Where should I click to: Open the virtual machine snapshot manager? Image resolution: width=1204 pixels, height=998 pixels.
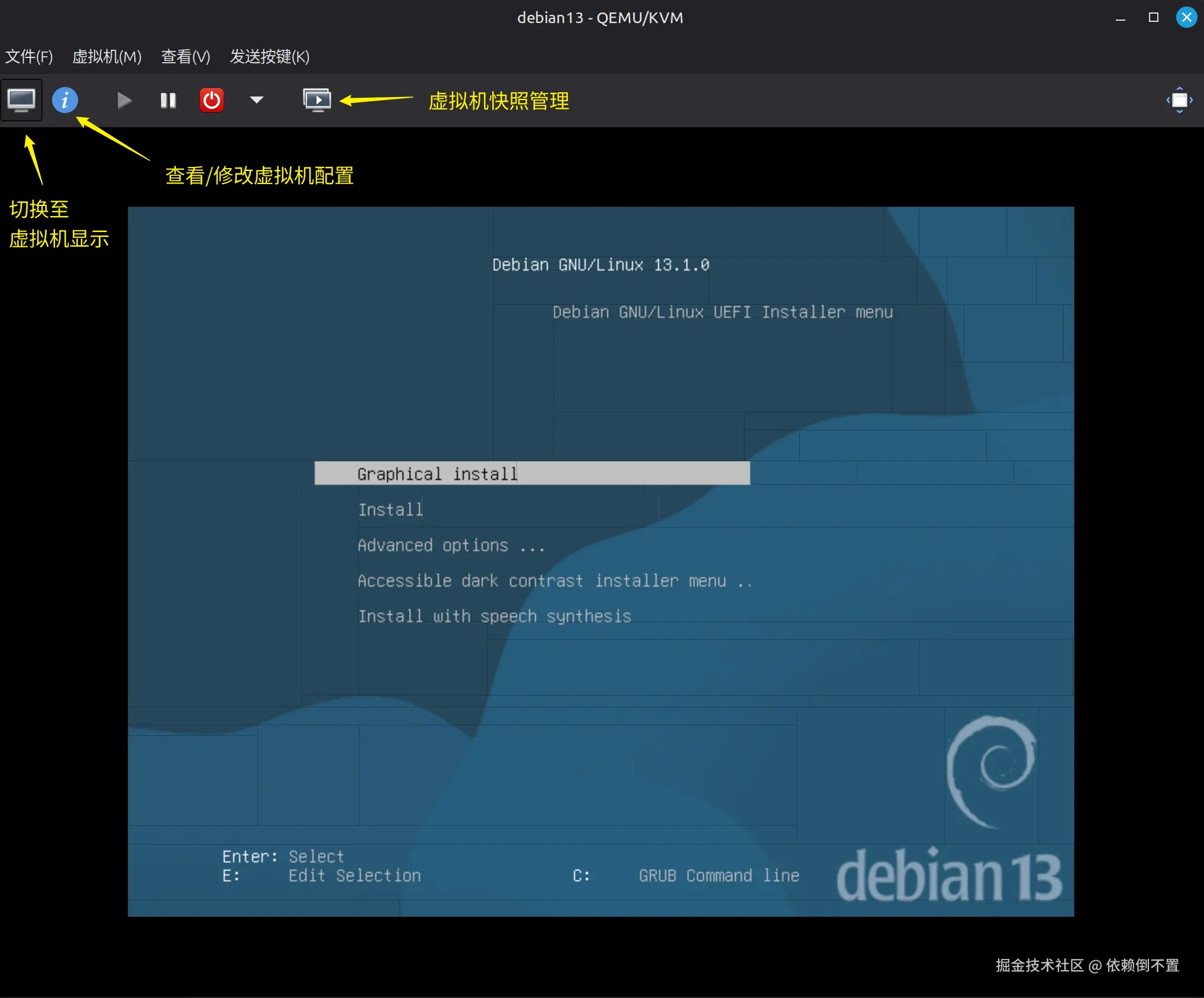pos(318,100)
